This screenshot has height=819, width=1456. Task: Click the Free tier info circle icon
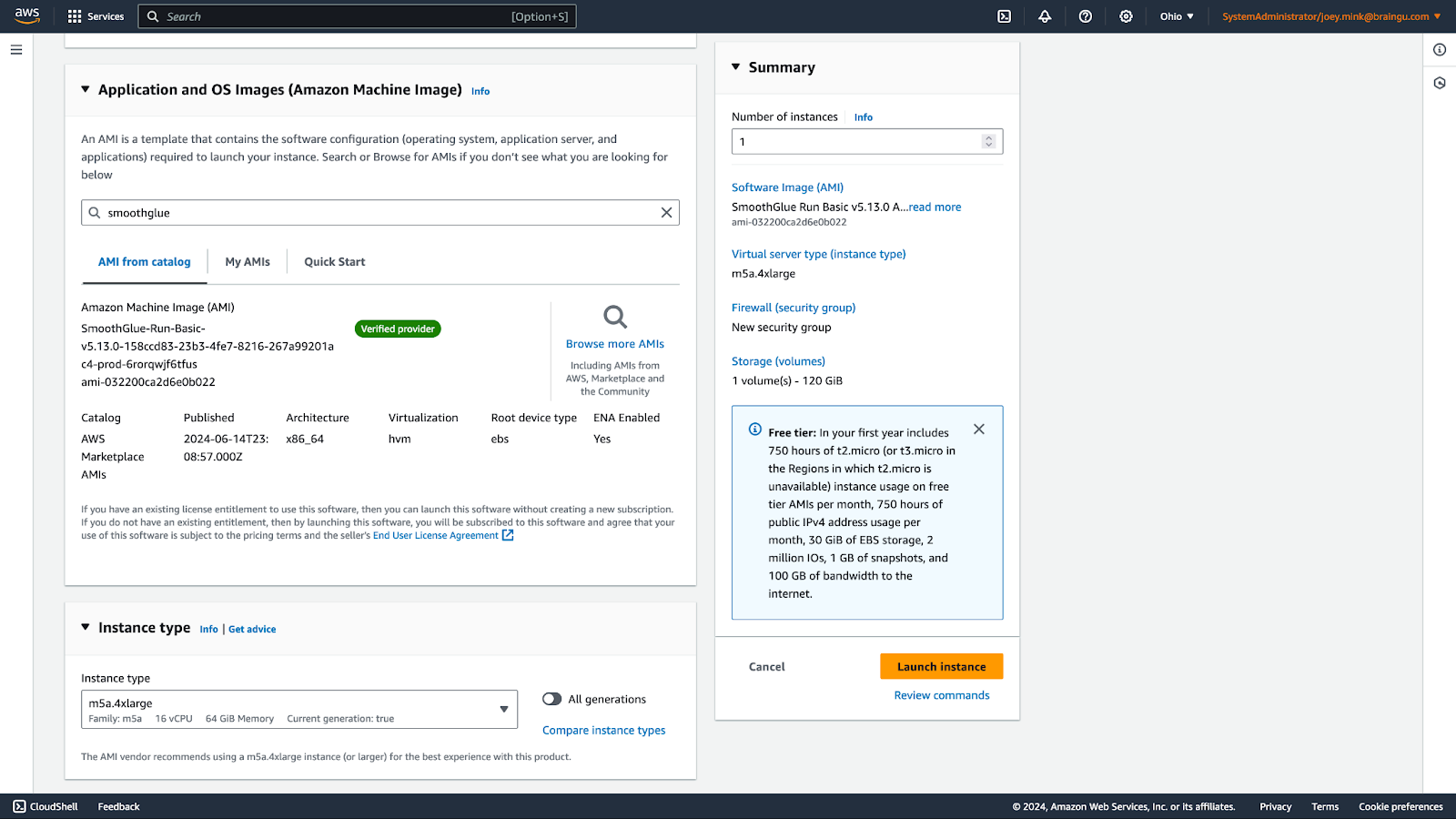coord(755,430)
